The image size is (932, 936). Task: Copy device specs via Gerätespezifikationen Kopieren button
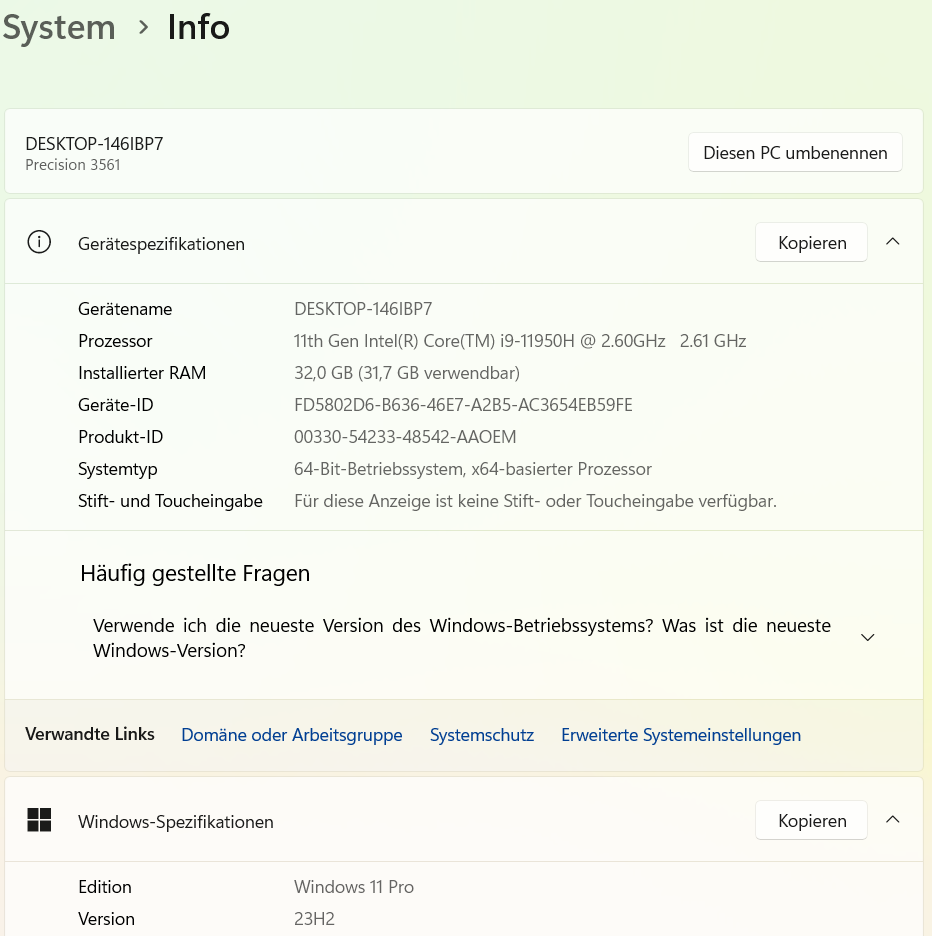(811, 242)
